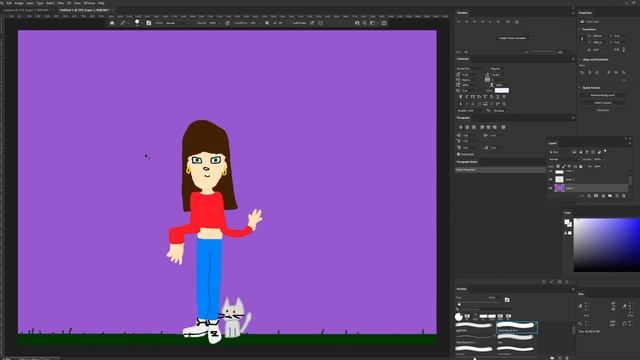
Task: Toggle Underline in Character panel
Action: tap(498, 97)
